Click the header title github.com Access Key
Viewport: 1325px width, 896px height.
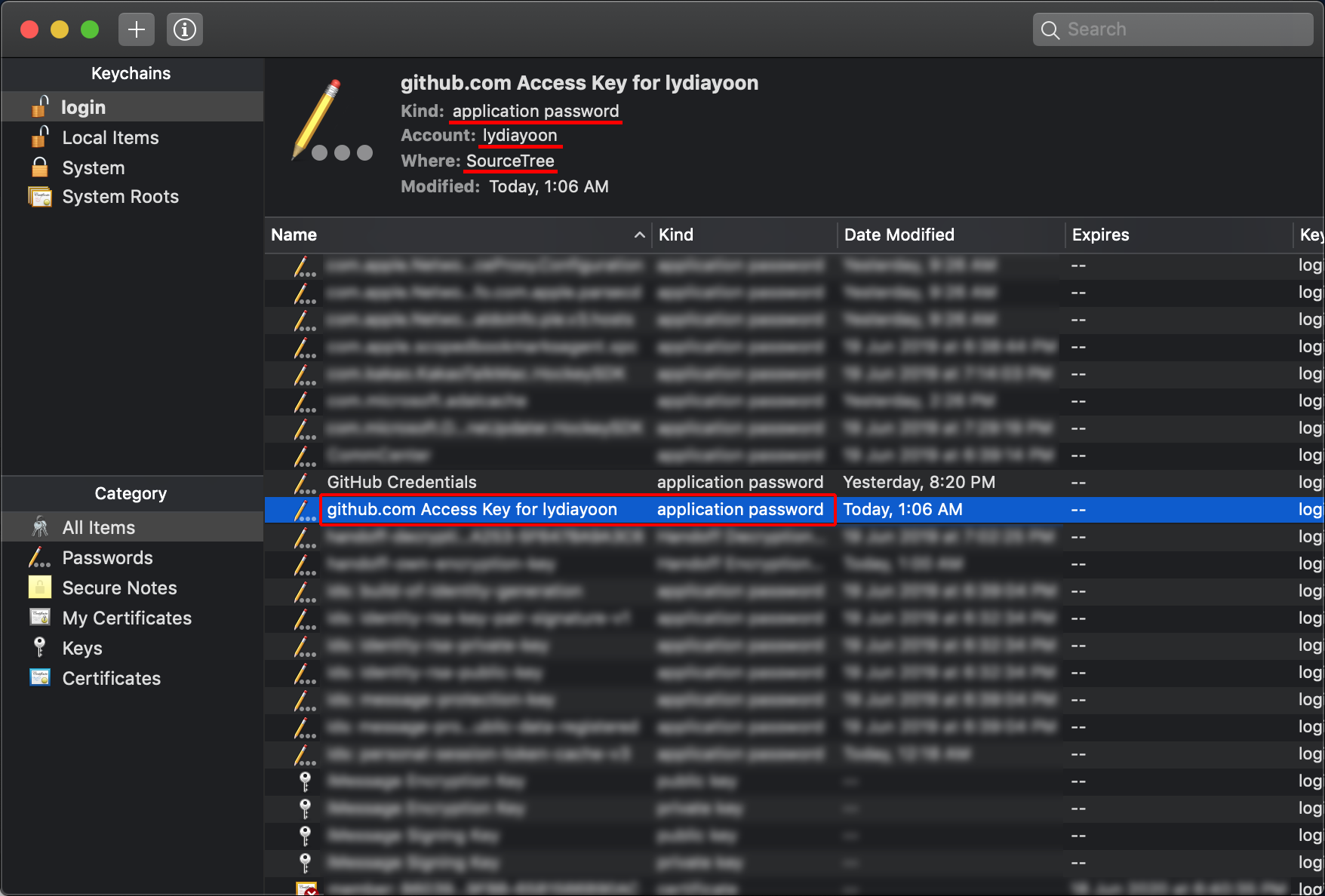click(x=579, y=83)
